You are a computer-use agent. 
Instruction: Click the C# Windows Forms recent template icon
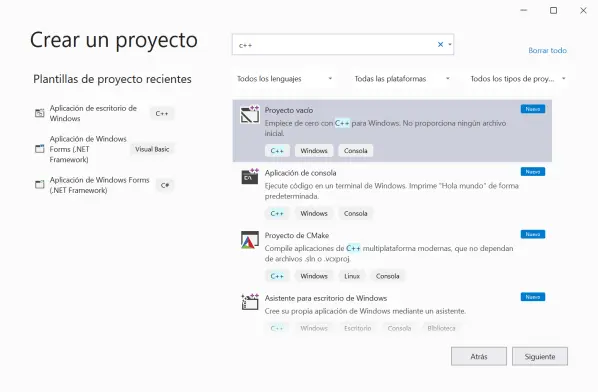pos(40,185)
